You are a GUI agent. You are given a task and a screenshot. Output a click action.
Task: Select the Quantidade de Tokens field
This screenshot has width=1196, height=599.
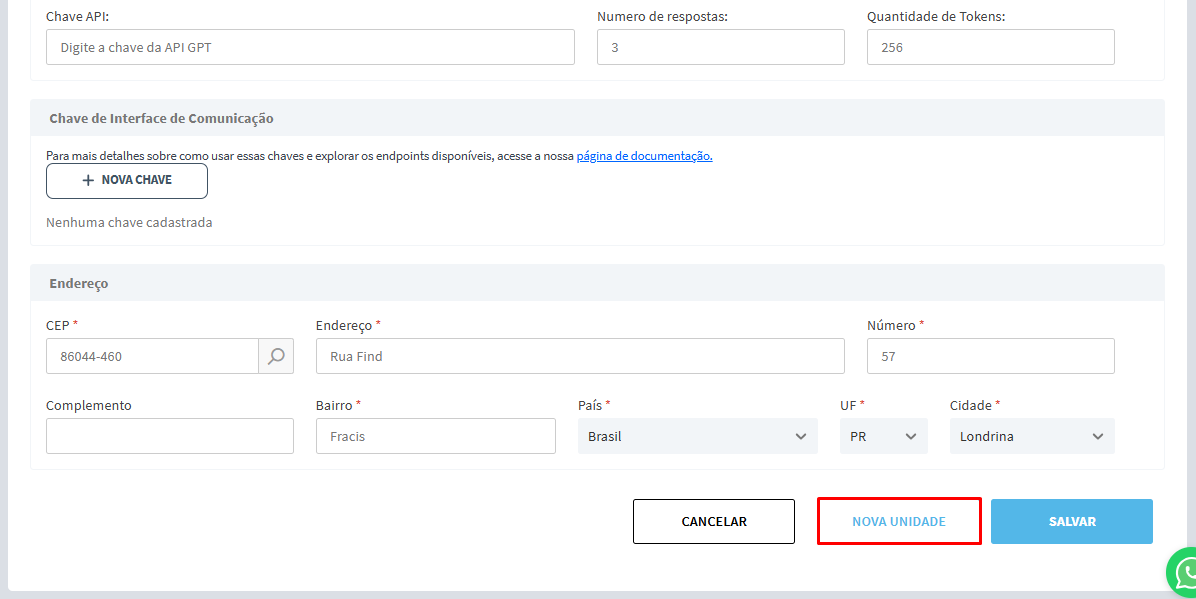[x=990, y=47]
